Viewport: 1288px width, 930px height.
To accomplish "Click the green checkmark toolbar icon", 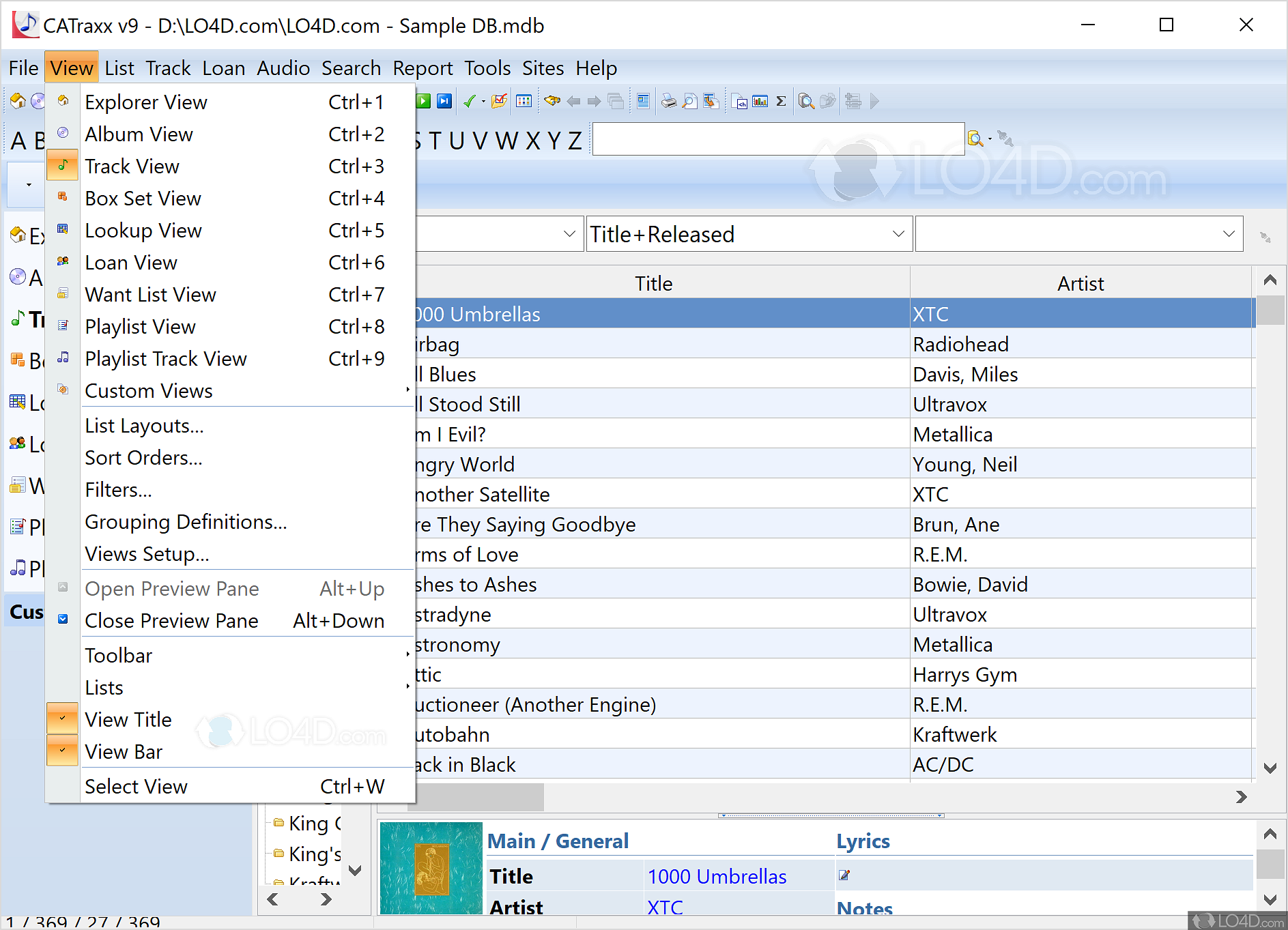I will click(469, 102).
